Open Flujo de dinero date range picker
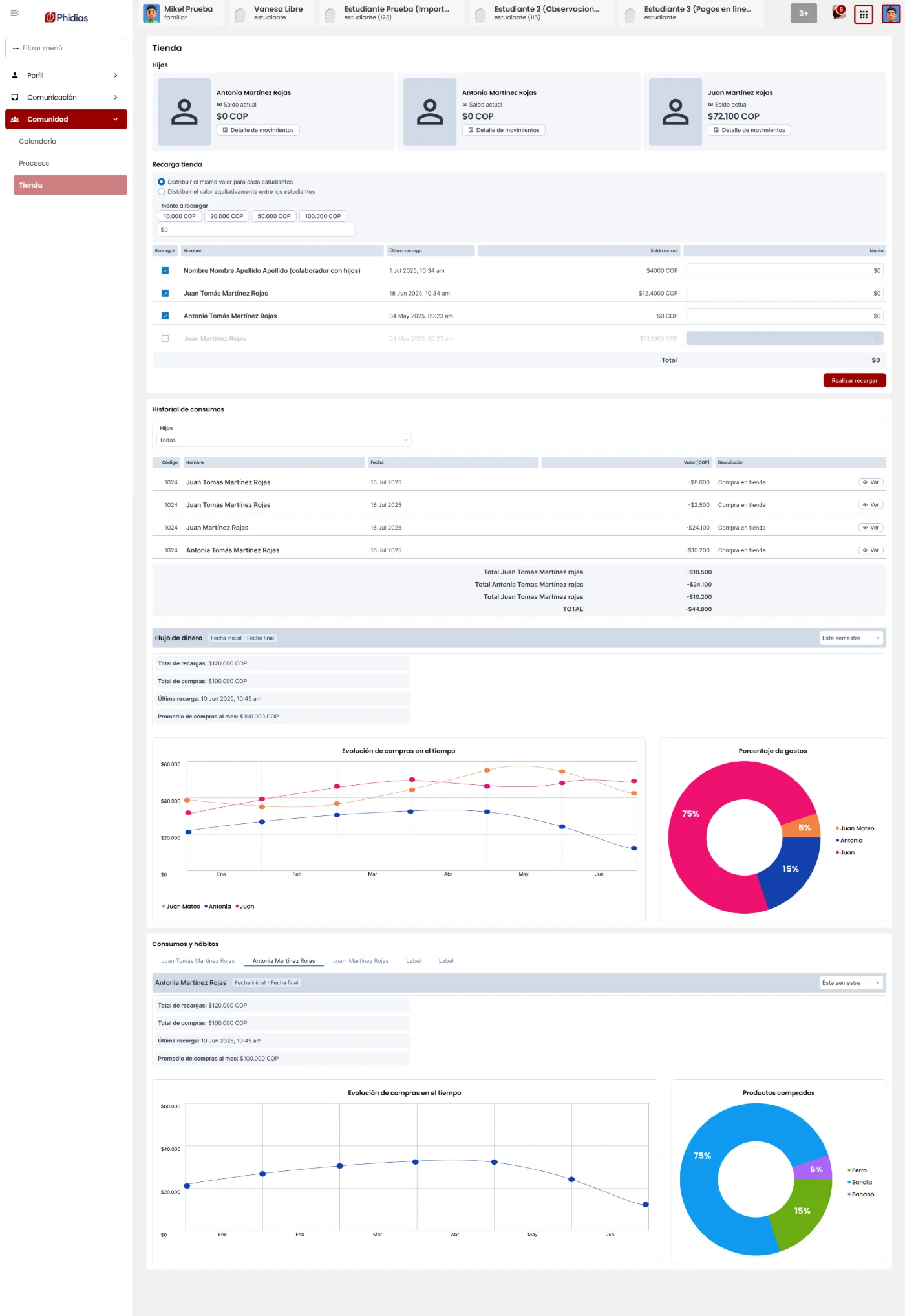This screenshot has width=905, height=1316. tap(242, 638)
